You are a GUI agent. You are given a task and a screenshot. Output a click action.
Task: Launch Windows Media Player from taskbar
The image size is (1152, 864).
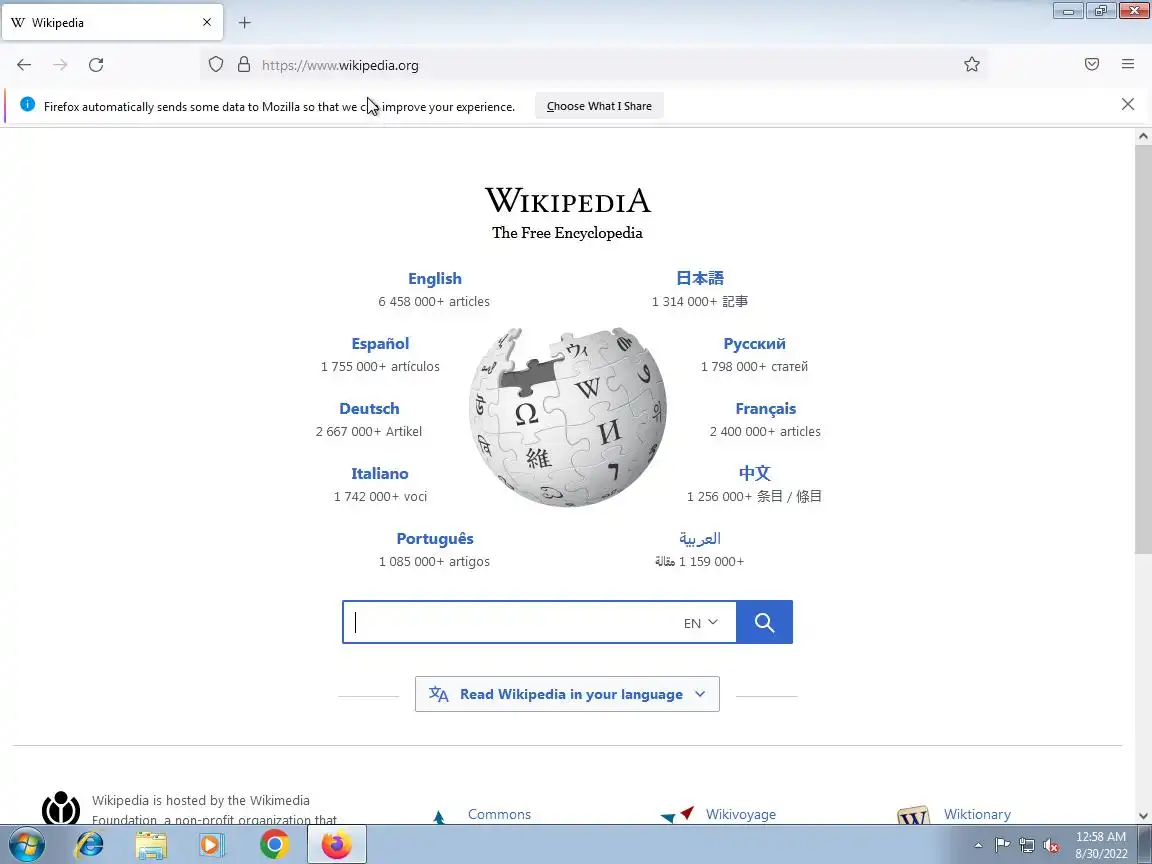click(x=212, y=845)
